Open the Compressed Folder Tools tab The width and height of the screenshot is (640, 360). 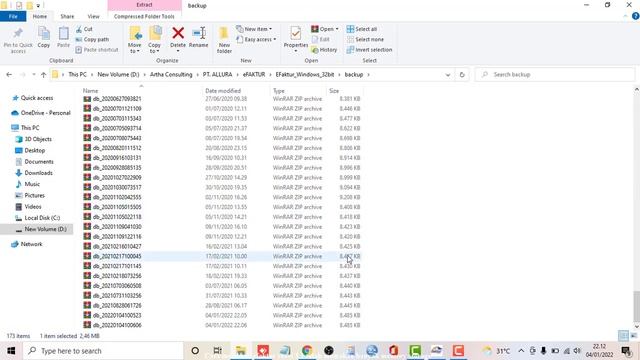[144, 16]
